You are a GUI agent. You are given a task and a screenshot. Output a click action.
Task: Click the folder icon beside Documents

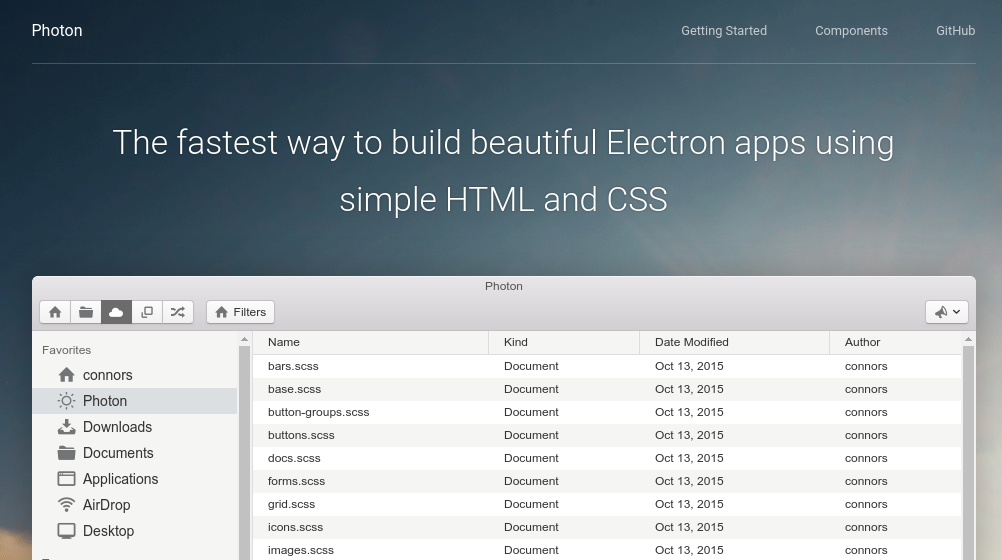(x=66, y=453)
